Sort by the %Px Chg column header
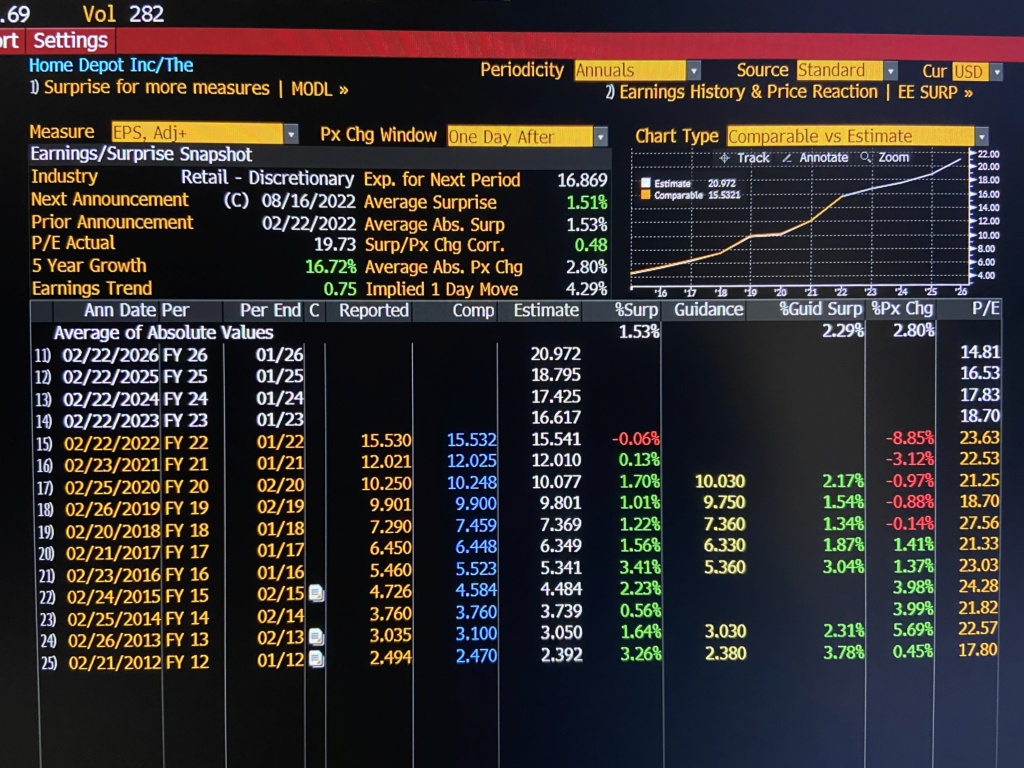Viewport: 1024px width, 768px height. point(902,309)
